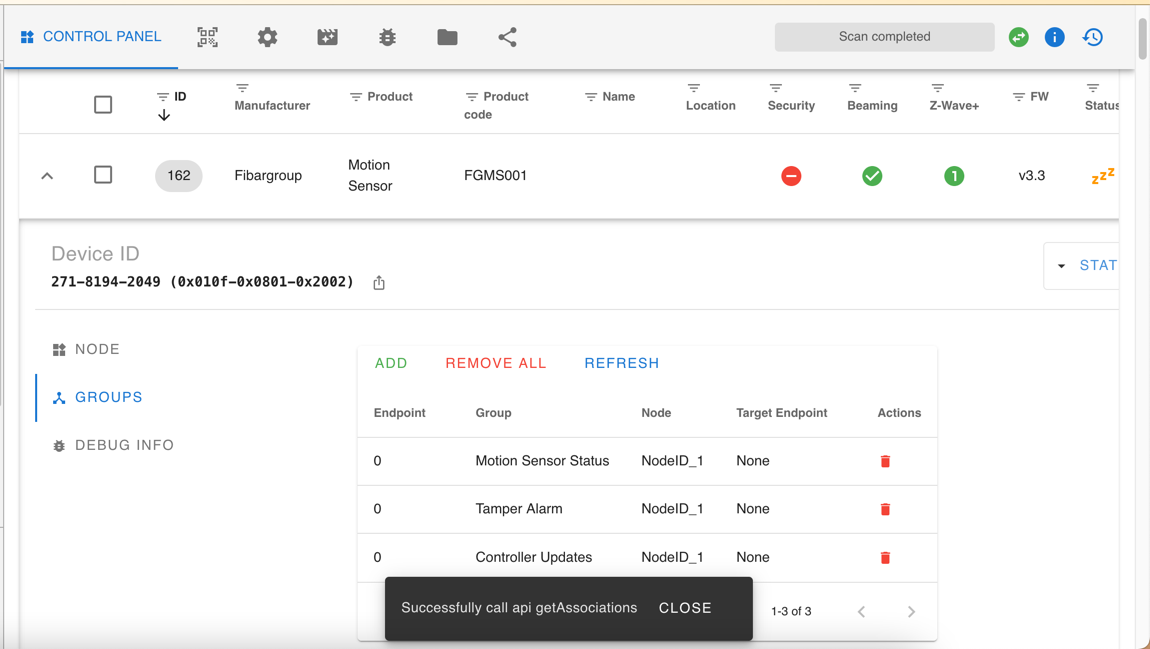This screenshot has width=1150, height=649.
Task: Click REFRESH to reload the groups list
Action: tap(621, 363)
